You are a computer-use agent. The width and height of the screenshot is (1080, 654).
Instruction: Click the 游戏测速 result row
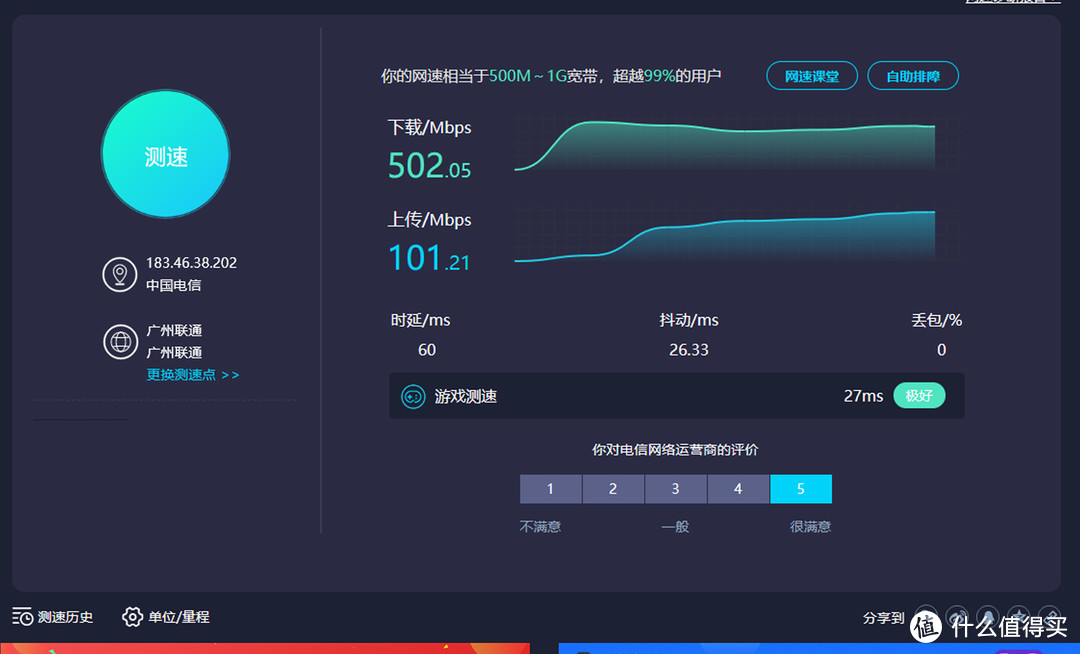click(676, 396)
